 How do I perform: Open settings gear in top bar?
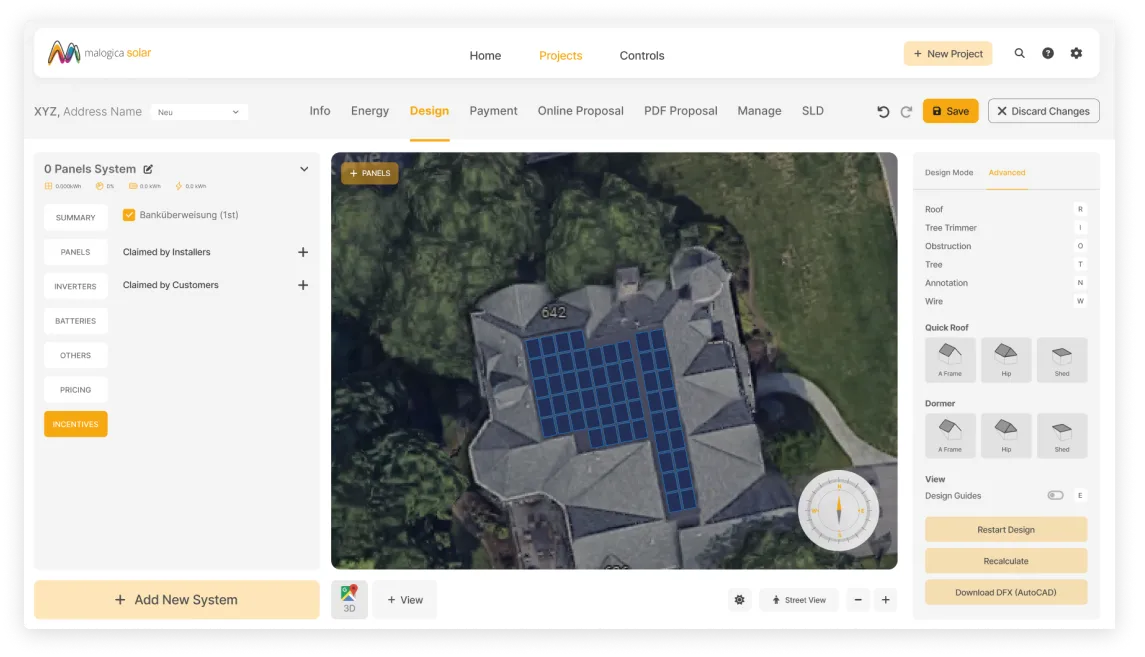point(1076,54)
